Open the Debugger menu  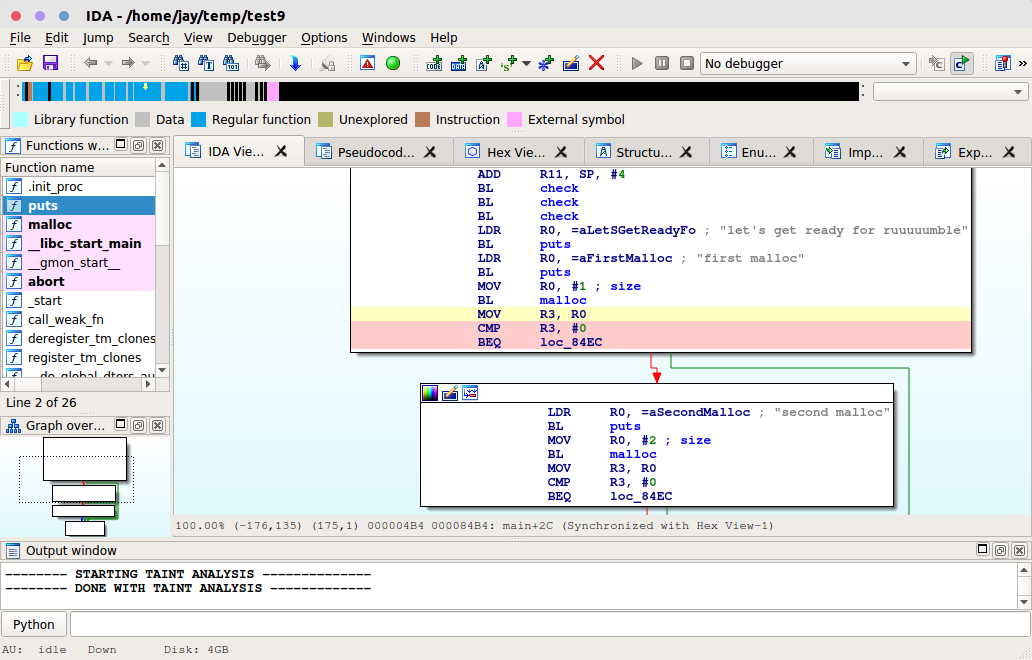coord(257,38)
